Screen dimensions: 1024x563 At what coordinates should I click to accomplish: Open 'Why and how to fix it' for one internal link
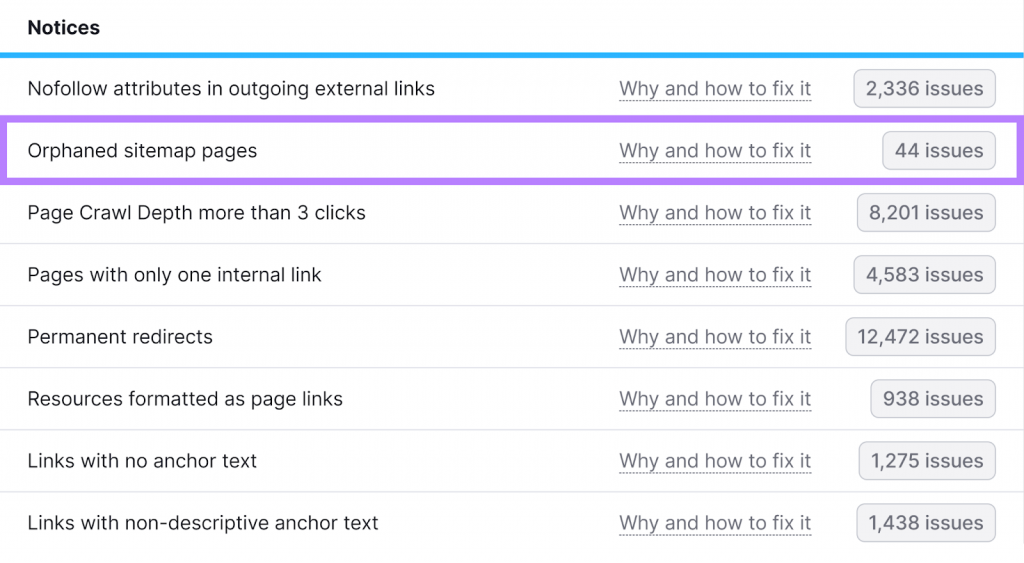point(714,275)
